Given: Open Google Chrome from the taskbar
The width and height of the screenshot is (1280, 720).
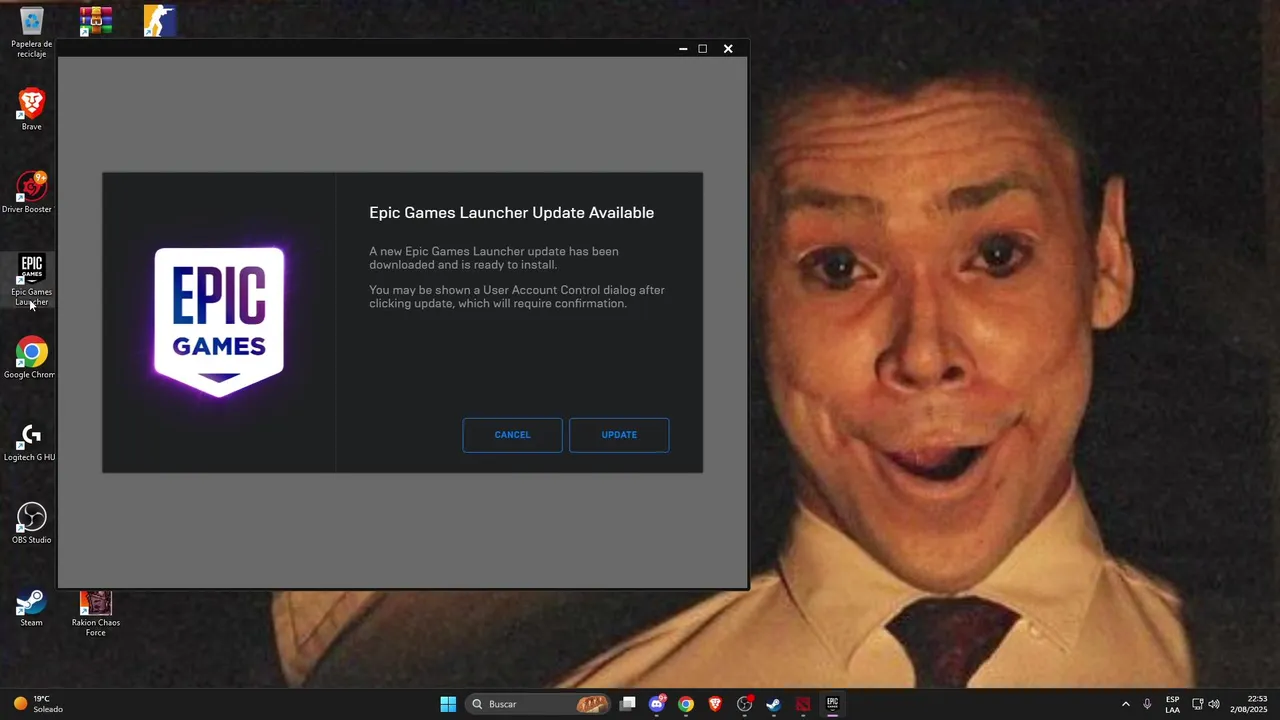Looking at the screenshot, I should (686, 704).
